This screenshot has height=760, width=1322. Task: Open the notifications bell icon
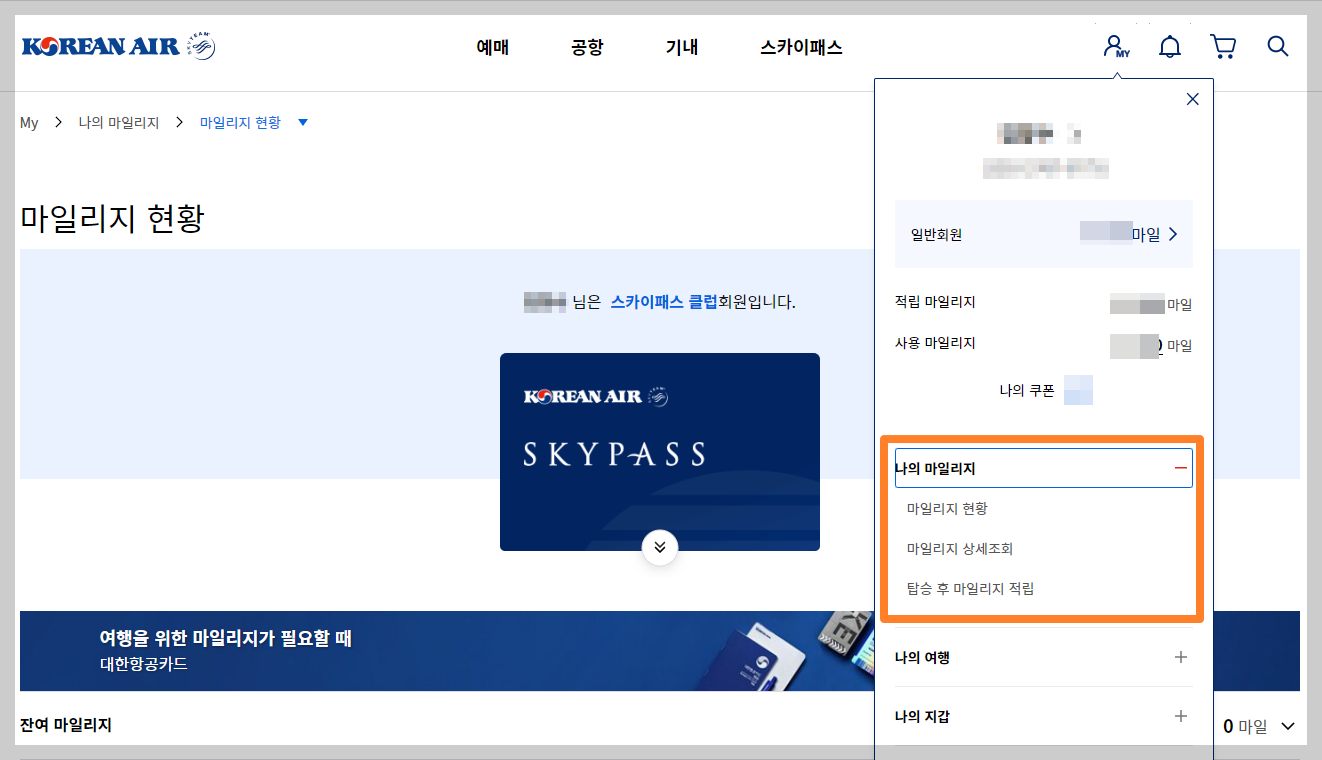[1170, 46]
